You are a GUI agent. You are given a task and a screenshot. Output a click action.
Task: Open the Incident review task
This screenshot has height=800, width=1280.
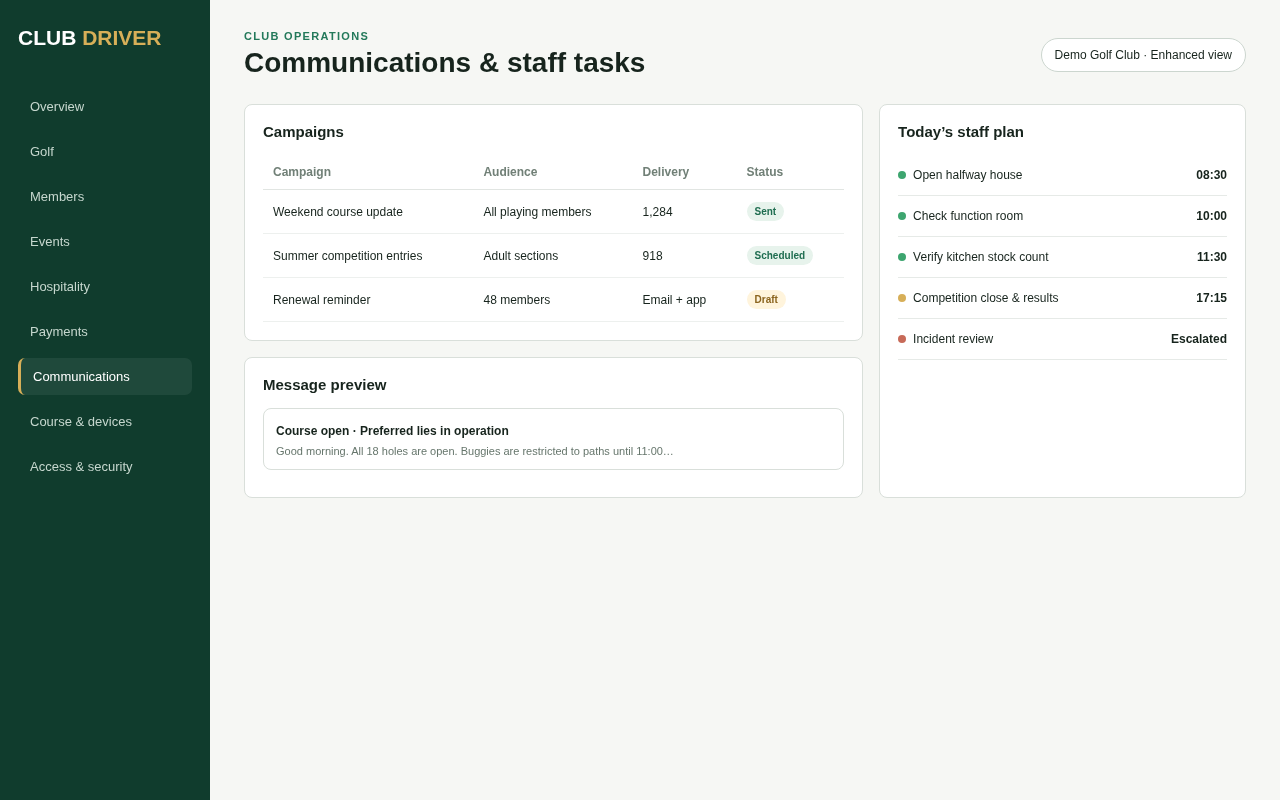click(1062, 339)
